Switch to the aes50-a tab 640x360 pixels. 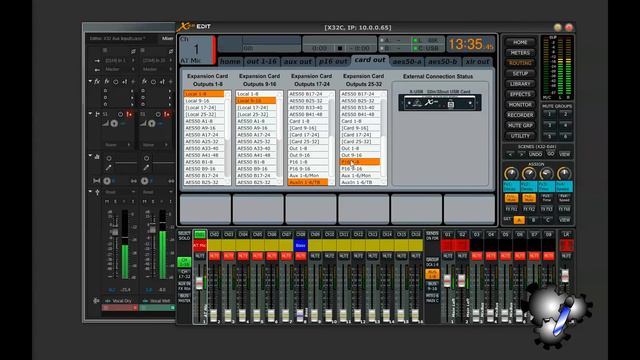coord(407,62)
